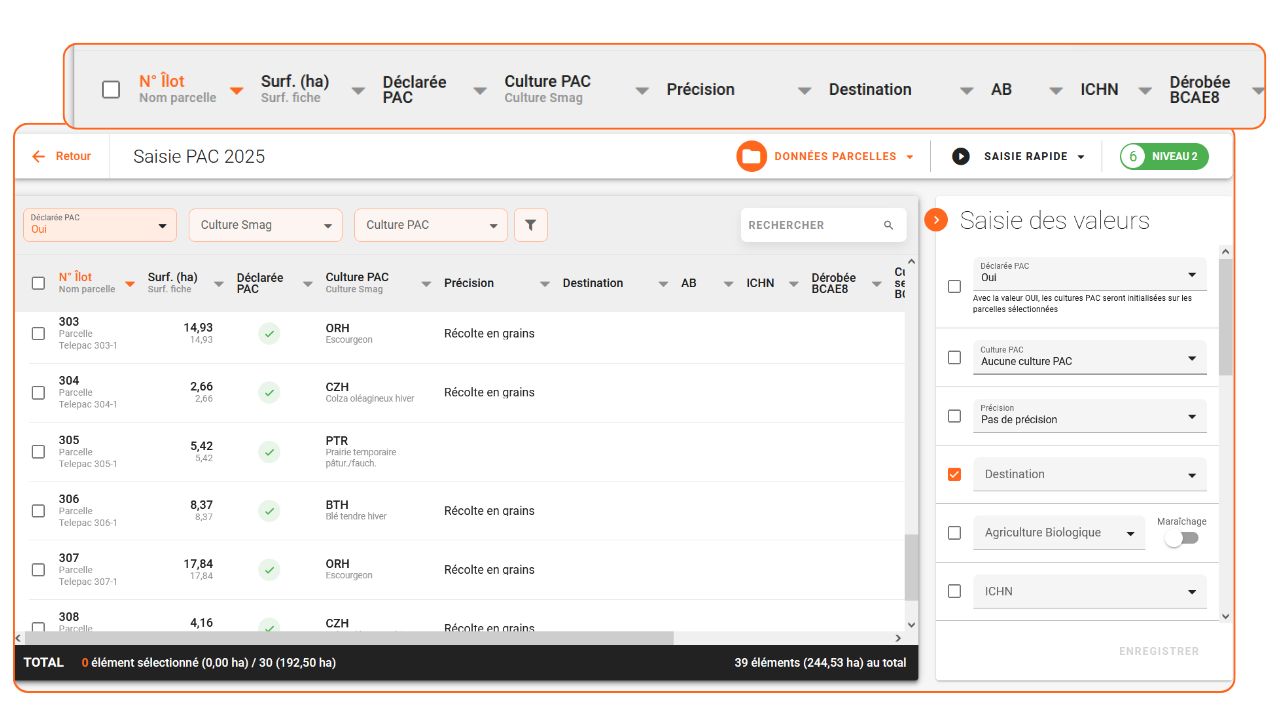The width and height of the screenshot is (1280, 720).
Task: Open the orange Déclarée PAC filter set to Oui
Action: tap(100, 225)
